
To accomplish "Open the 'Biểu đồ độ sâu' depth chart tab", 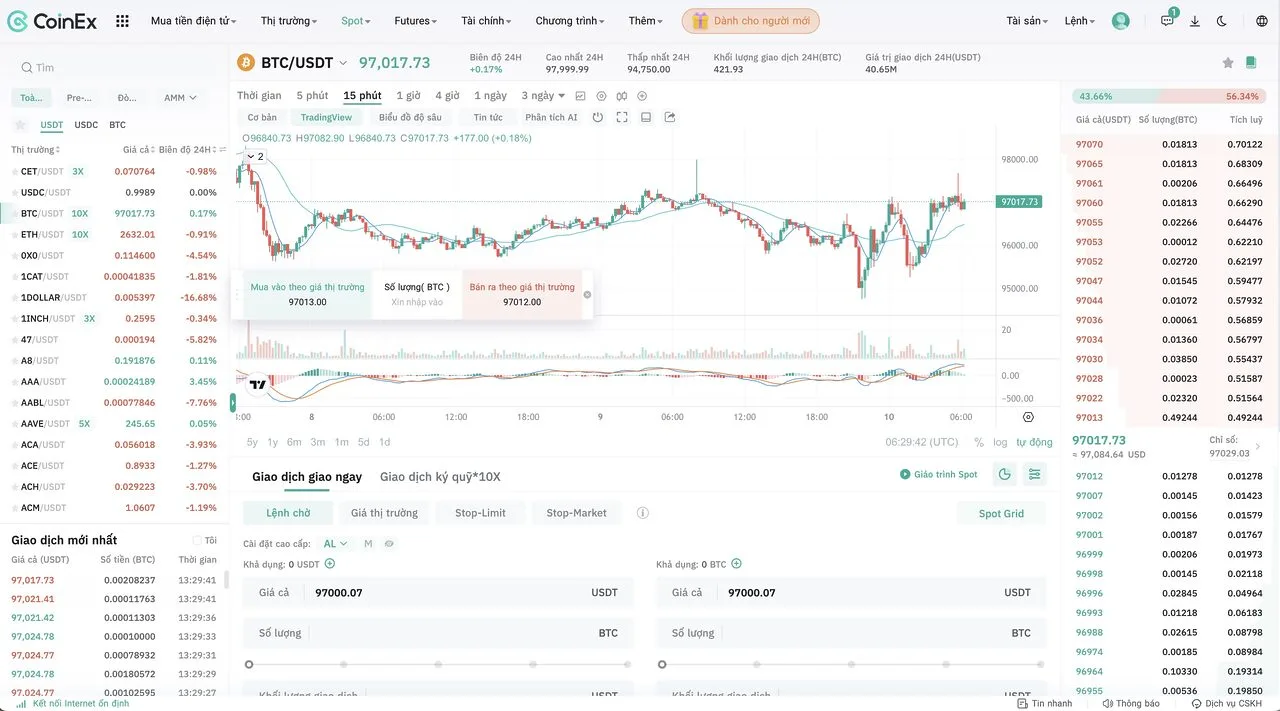I will click(x=410, y=117).
